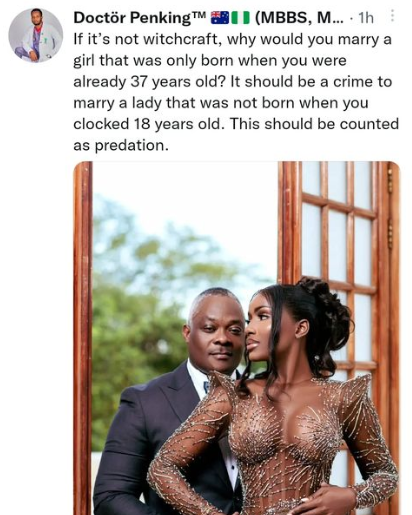Open the tweet via the 1h timestamp
The width and height of the screenshot is (412, 515).
[x=366, y=18]
